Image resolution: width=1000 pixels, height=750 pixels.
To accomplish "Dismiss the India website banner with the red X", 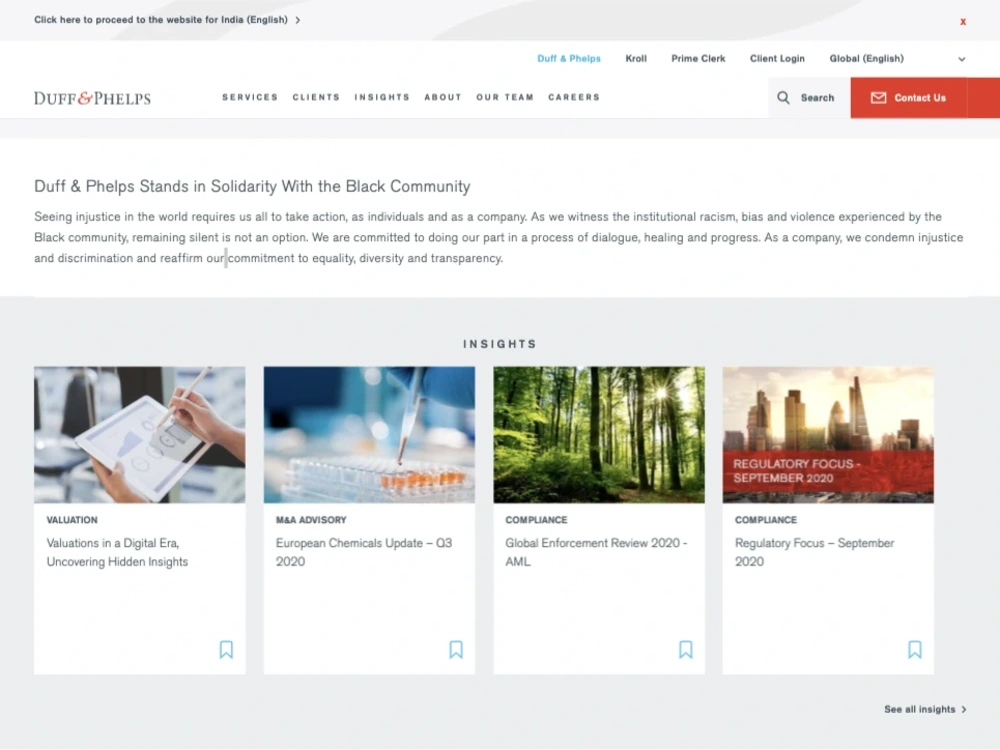I will tap(962, 22).
